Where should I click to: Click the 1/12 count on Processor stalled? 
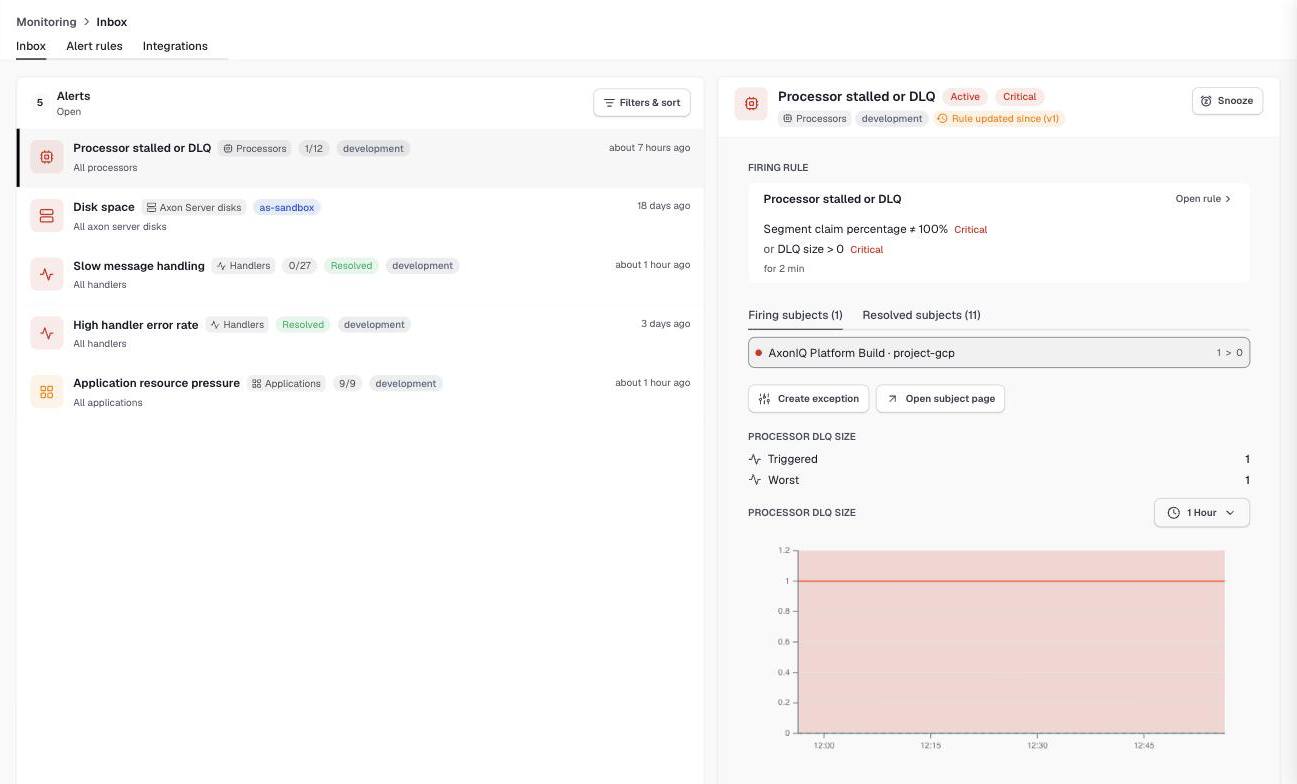point(314,149)
